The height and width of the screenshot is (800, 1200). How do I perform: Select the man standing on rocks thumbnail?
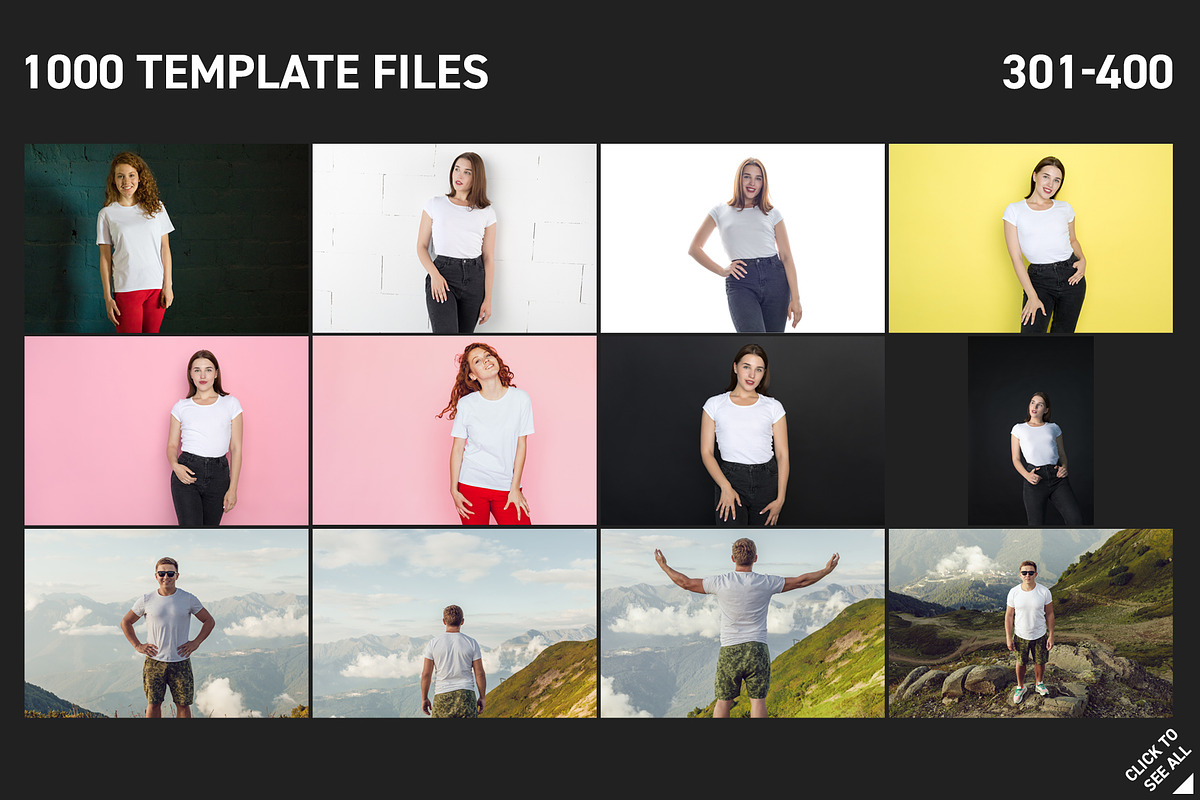pos(1031,624)
